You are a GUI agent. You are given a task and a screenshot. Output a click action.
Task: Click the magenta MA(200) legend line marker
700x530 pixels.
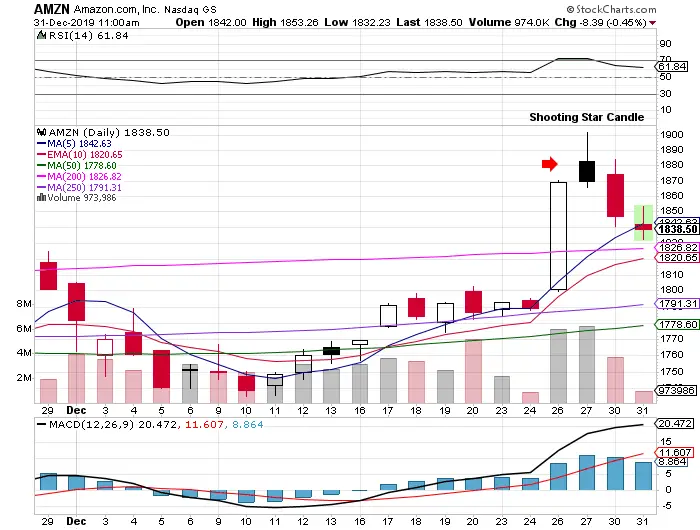pos(42,177)
